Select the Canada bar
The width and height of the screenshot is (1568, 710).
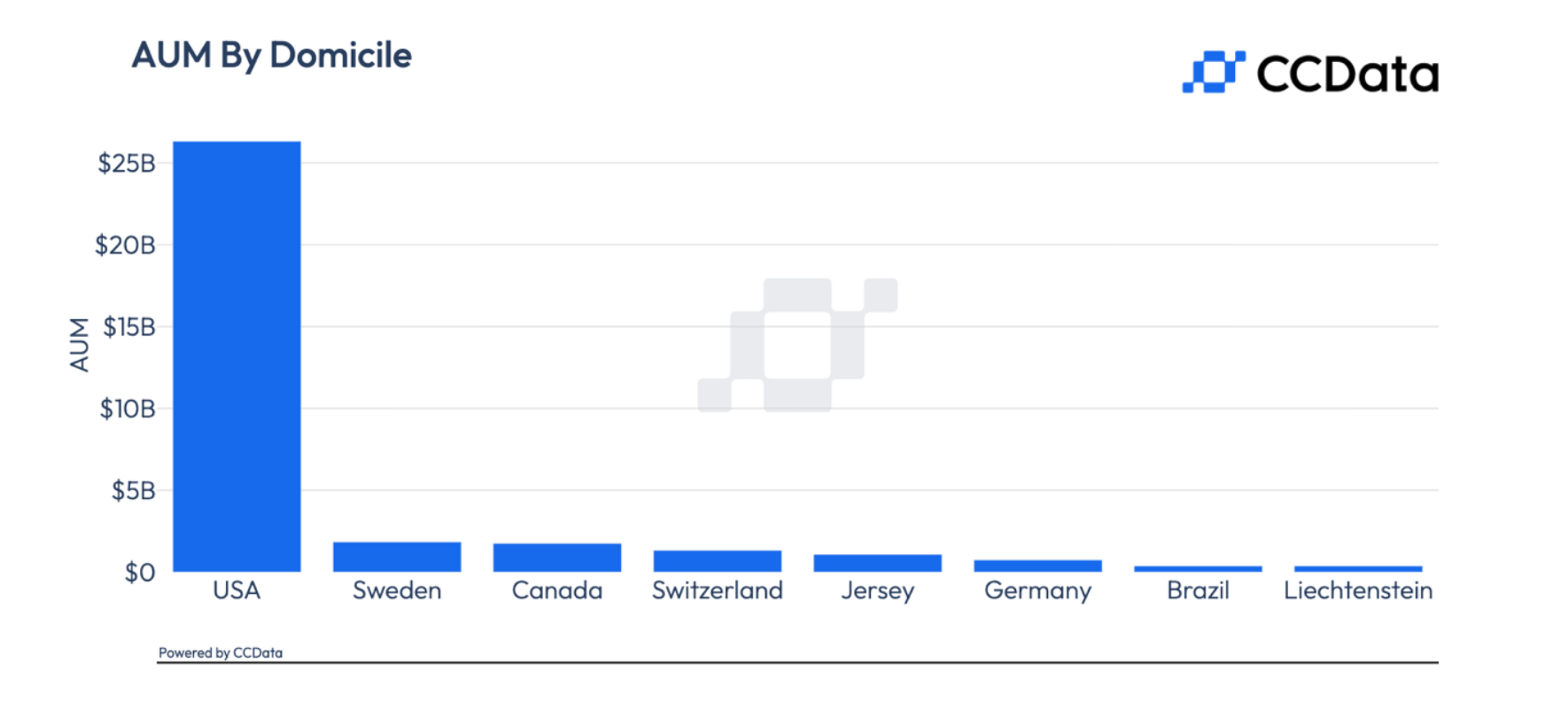(x=557, y=558)
